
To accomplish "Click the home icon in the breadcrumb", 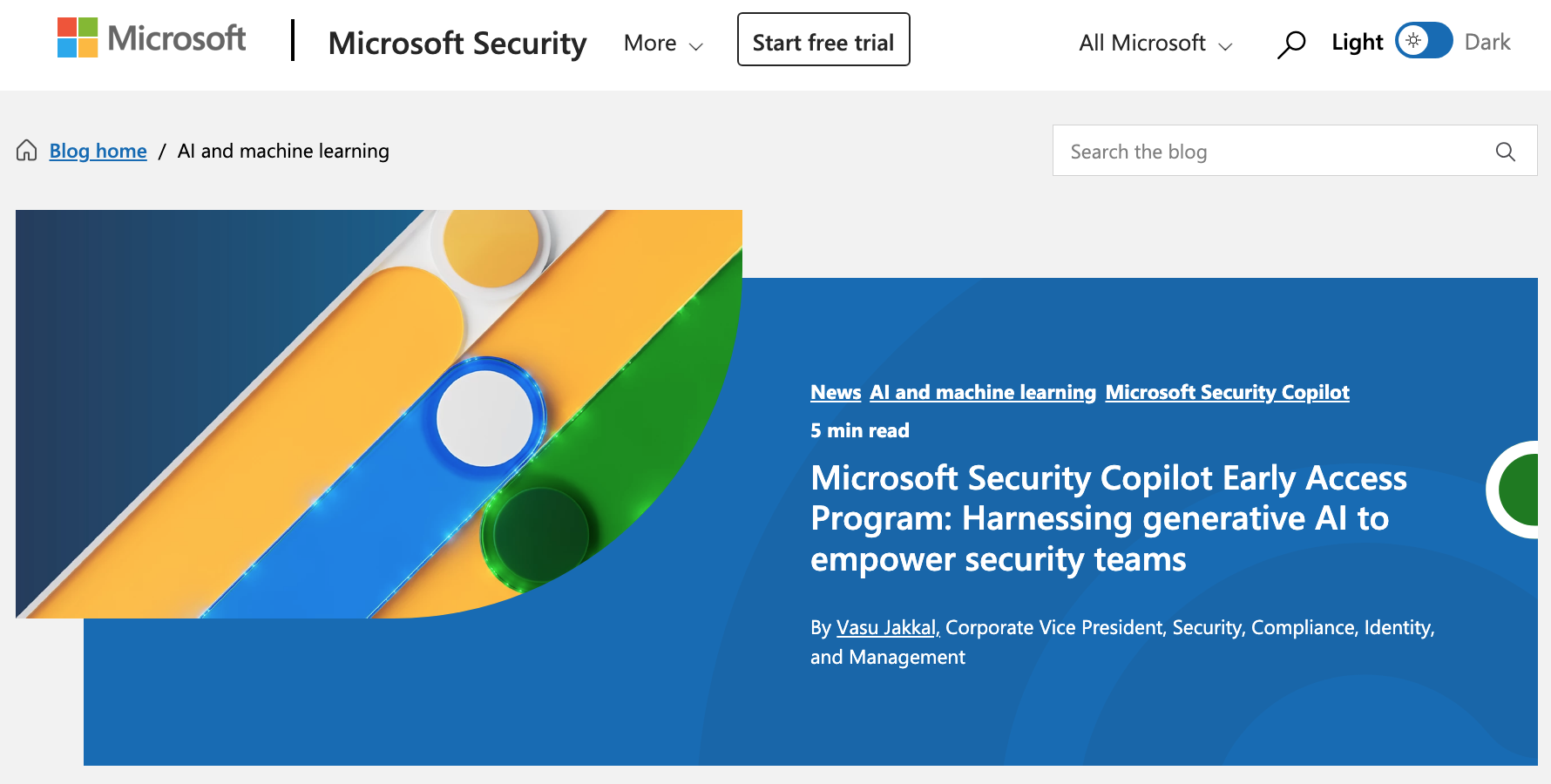I will coord(26,150).
